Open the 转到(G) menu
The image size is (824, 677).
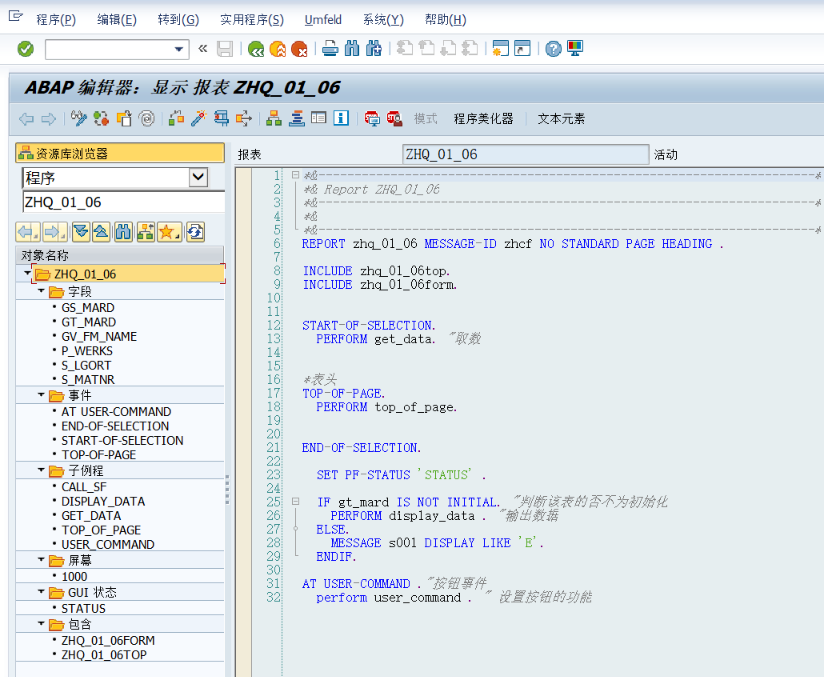[178, 20]
